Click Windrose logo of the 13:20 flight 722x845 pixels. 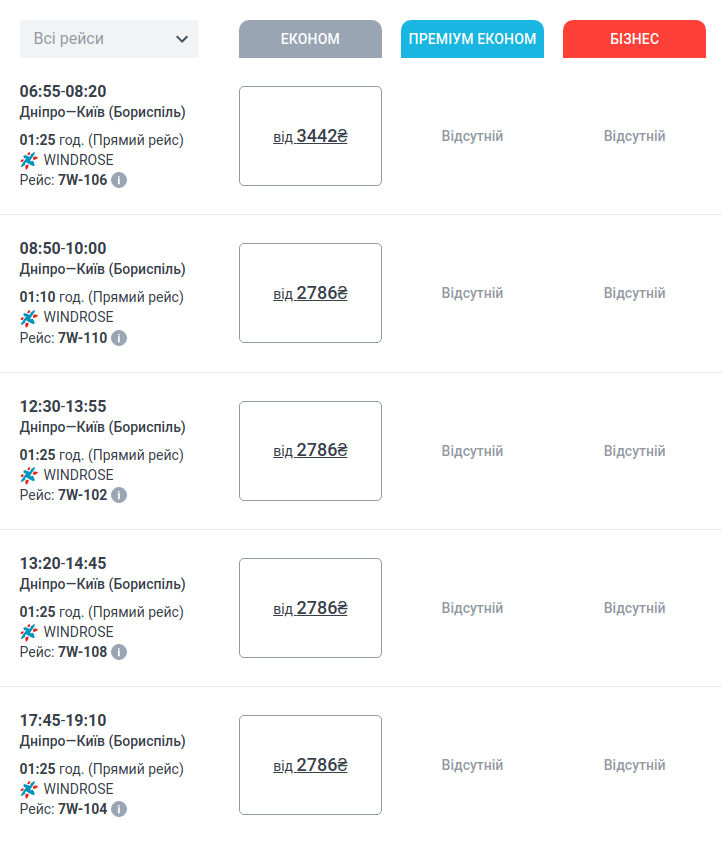29,632
